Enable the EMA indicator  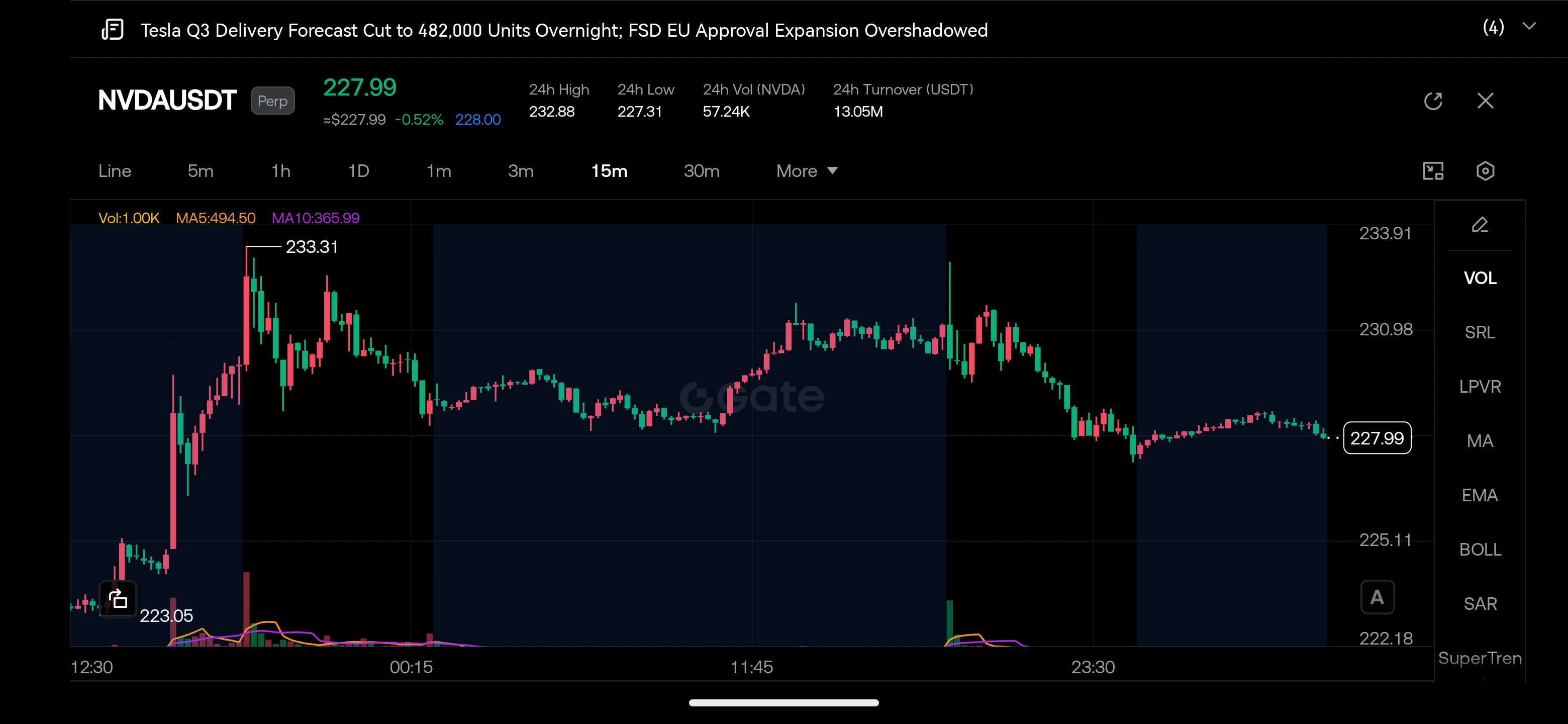[1480, 495]
